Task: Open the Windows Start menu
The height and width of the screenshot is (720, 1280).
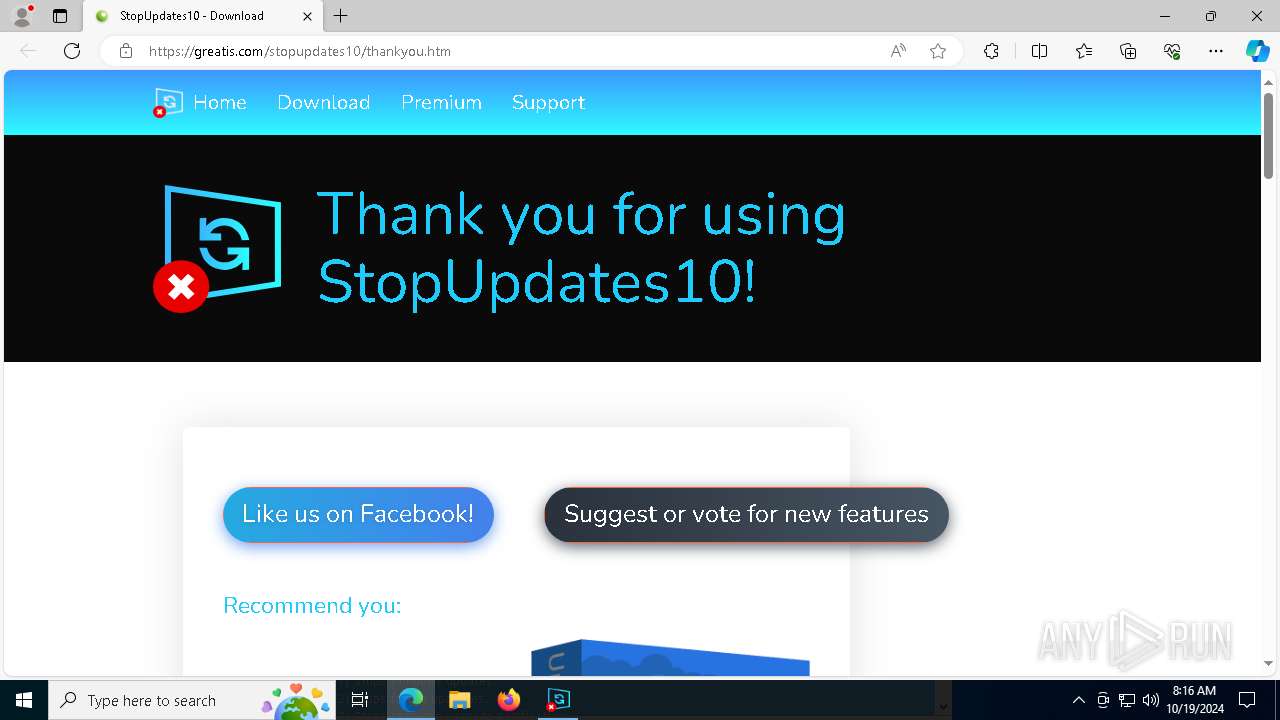Action: [x=24, y=700]
